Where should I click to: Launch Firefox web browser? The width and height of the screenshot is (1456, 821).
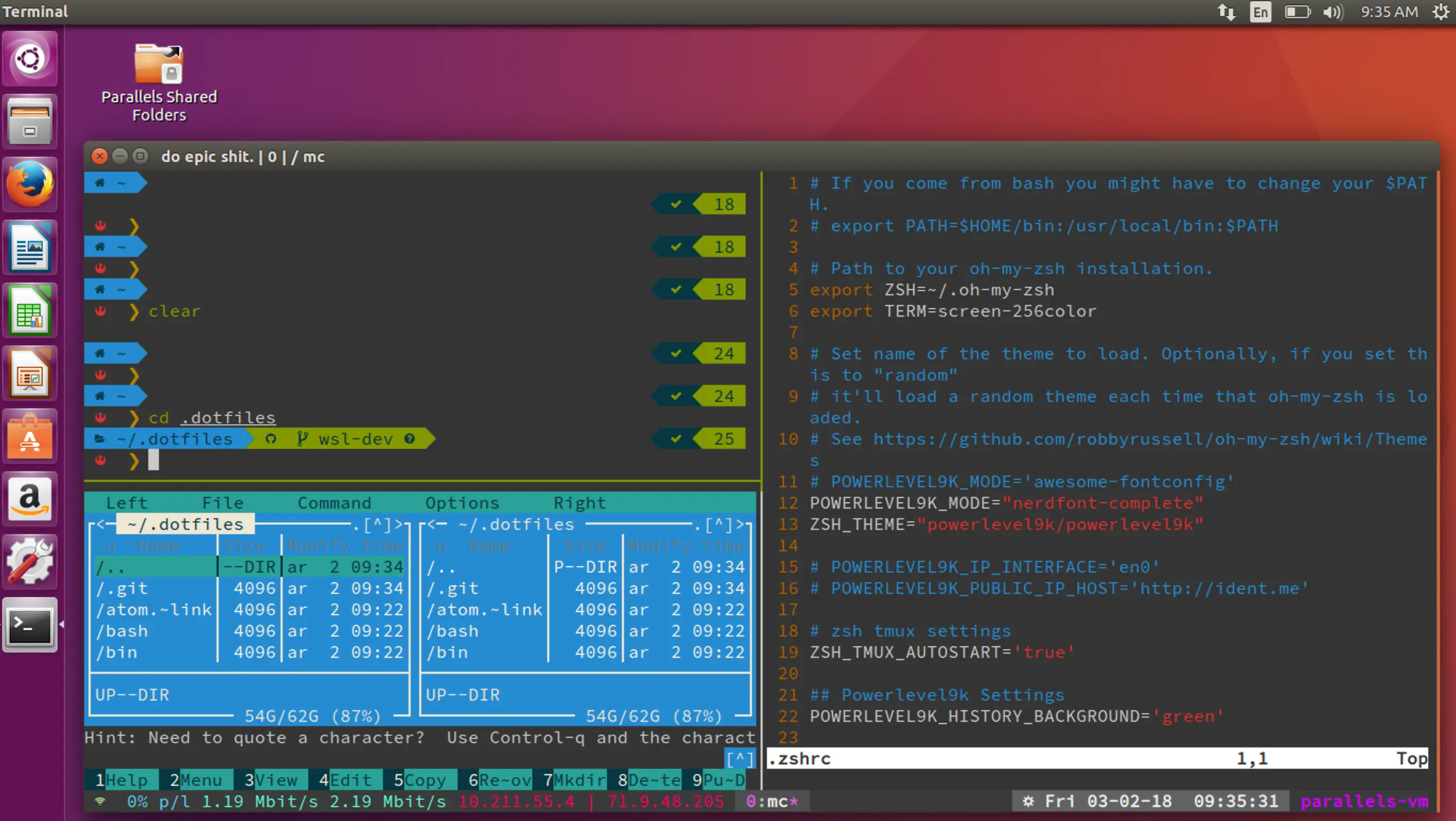(x=30, y=184)
